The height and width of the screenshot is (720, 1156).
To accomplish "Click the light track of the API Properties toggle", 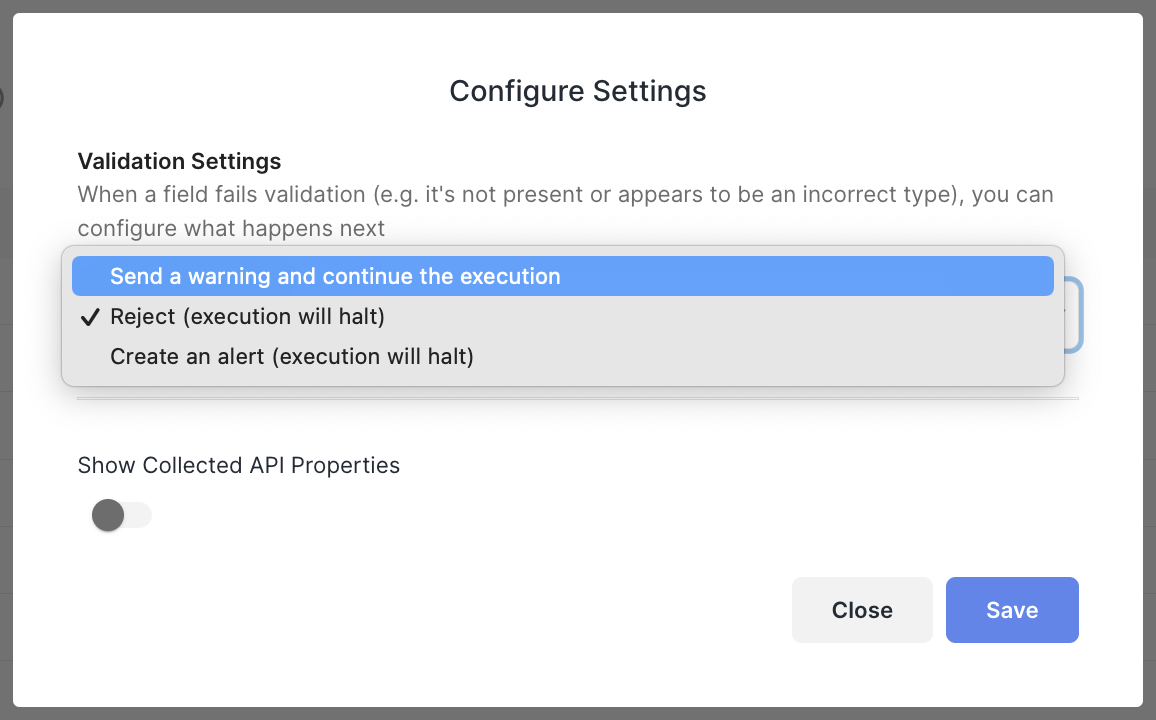I will [x=139, y=516].
